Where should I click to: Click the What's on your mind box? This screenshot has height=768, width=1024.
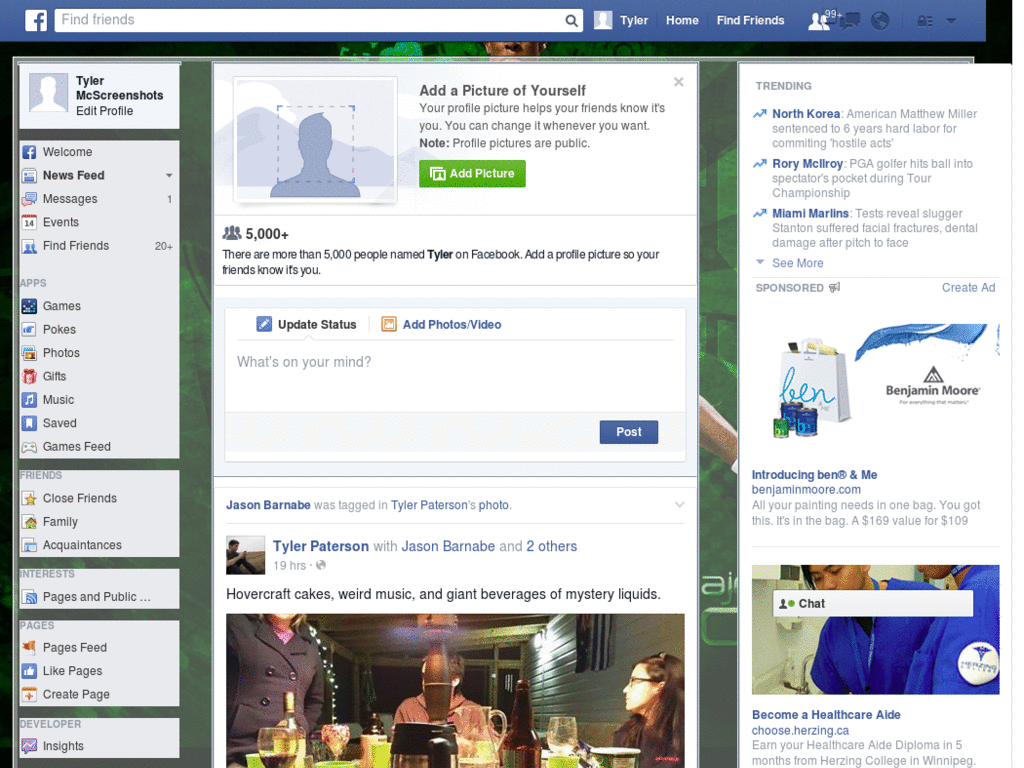coord(455,376)
